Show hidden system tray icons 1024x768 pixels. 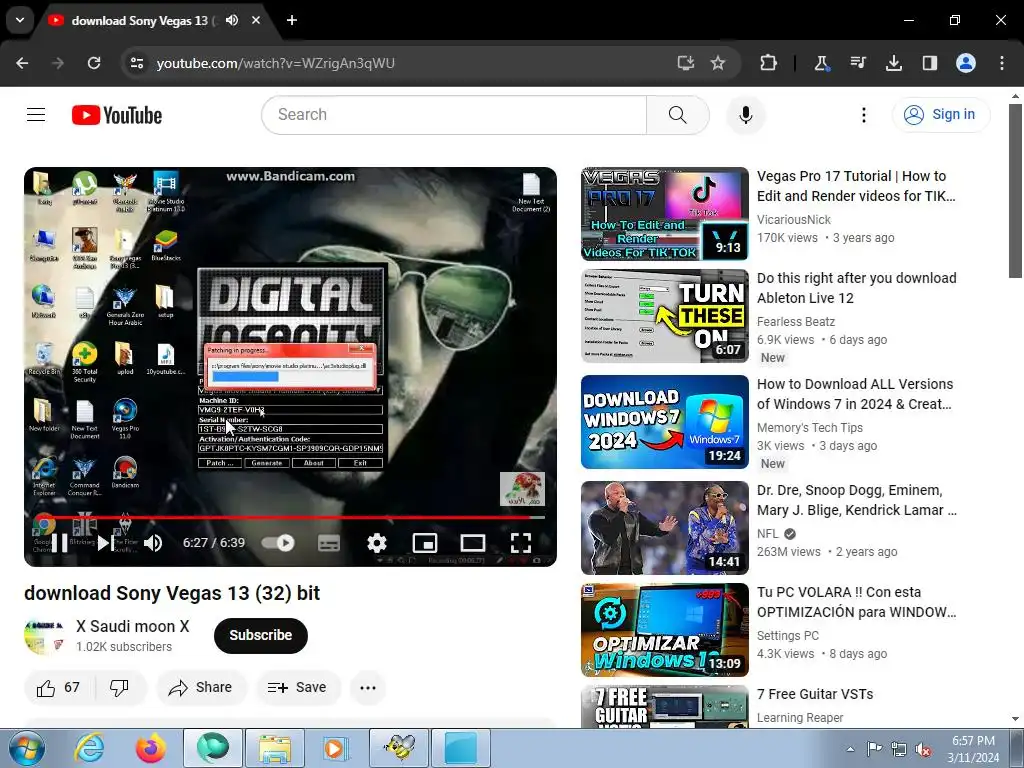[850, 749]
